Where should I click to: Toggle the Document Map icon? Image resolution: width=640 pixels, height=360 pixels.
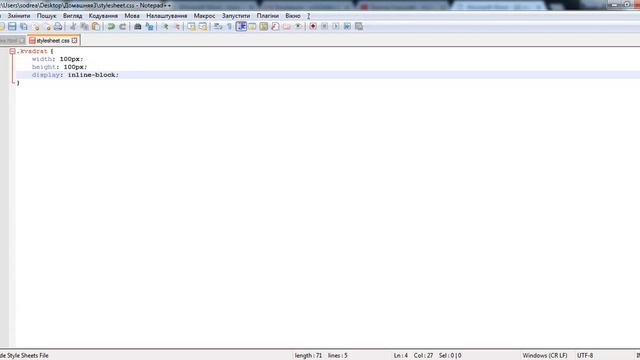pos(264,27)
